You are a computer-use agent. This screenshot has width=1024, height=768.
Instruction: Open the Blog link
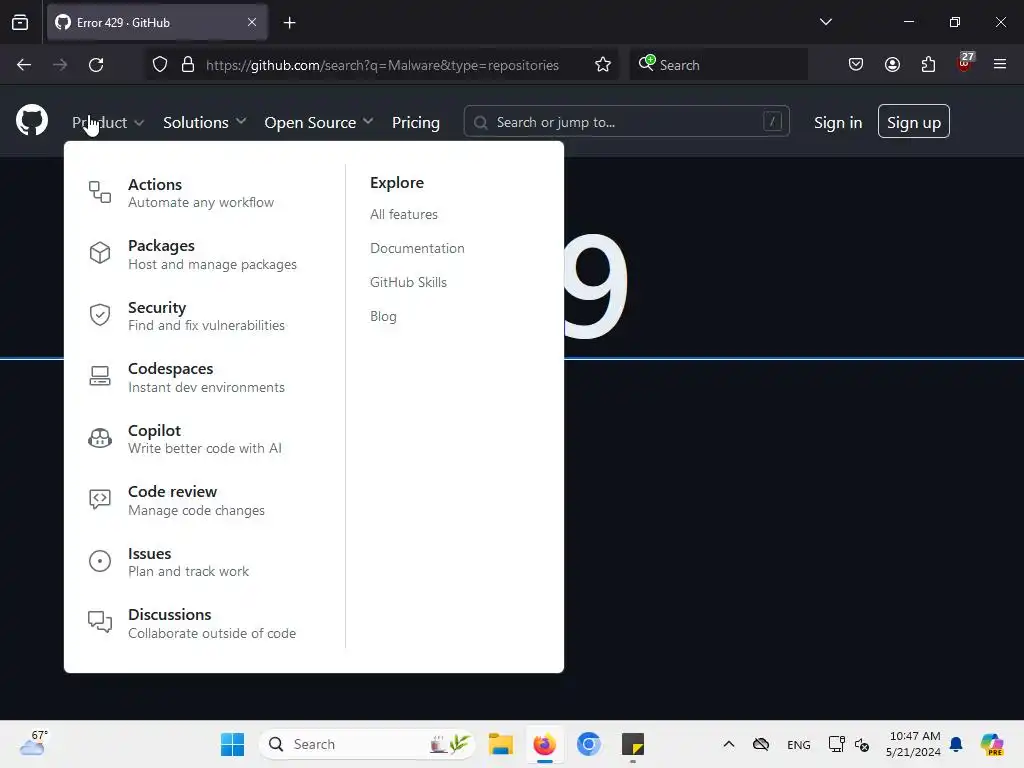point(383,316)
